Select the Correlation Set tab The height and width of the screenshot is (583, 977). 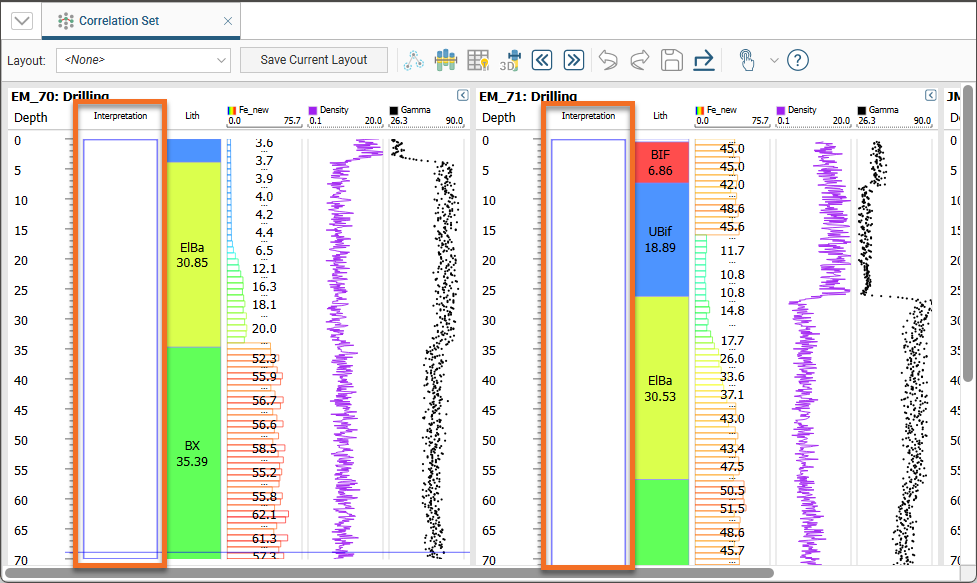pos(118,21)
